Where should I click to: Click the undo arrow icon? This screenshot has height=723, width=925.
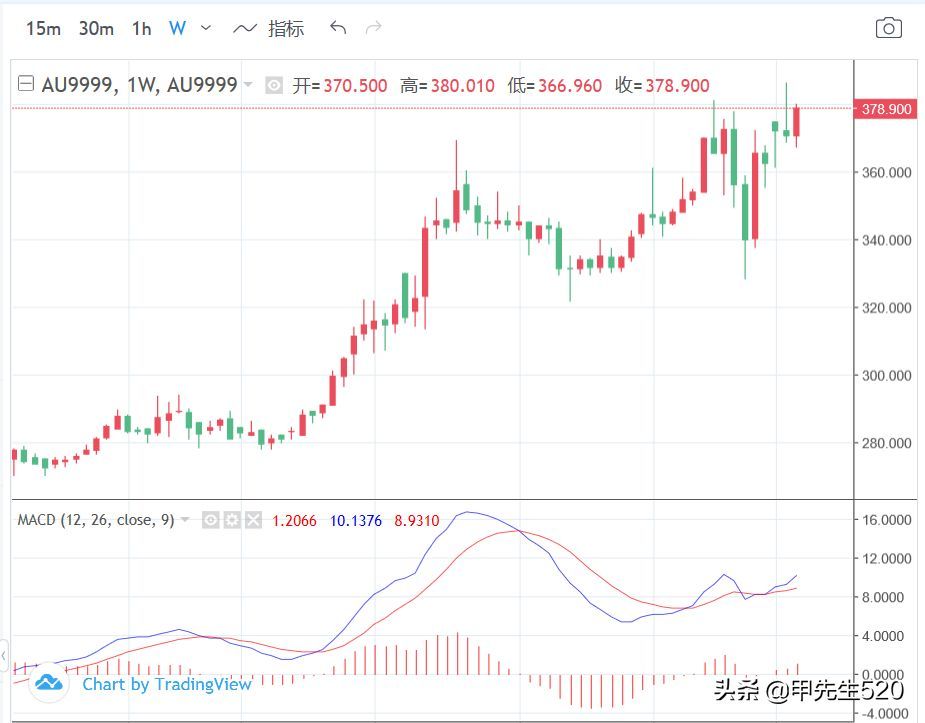click(337, 29)
